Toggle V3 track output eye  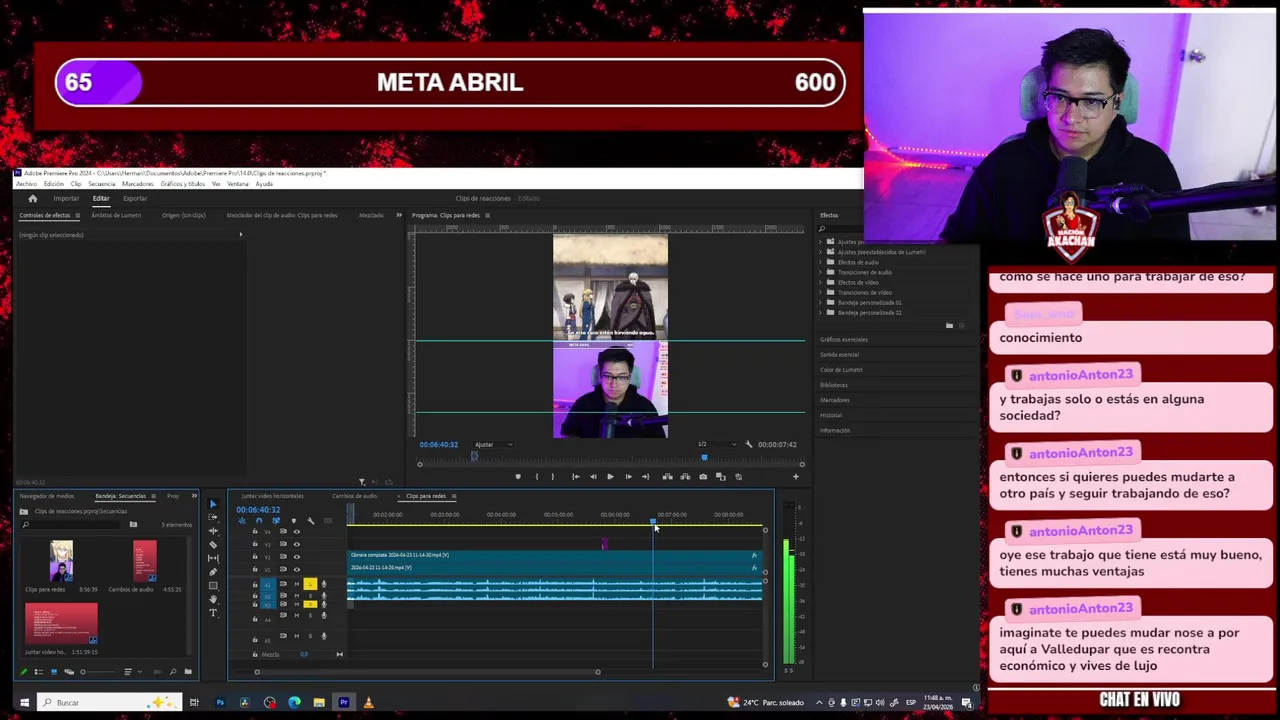296,544
